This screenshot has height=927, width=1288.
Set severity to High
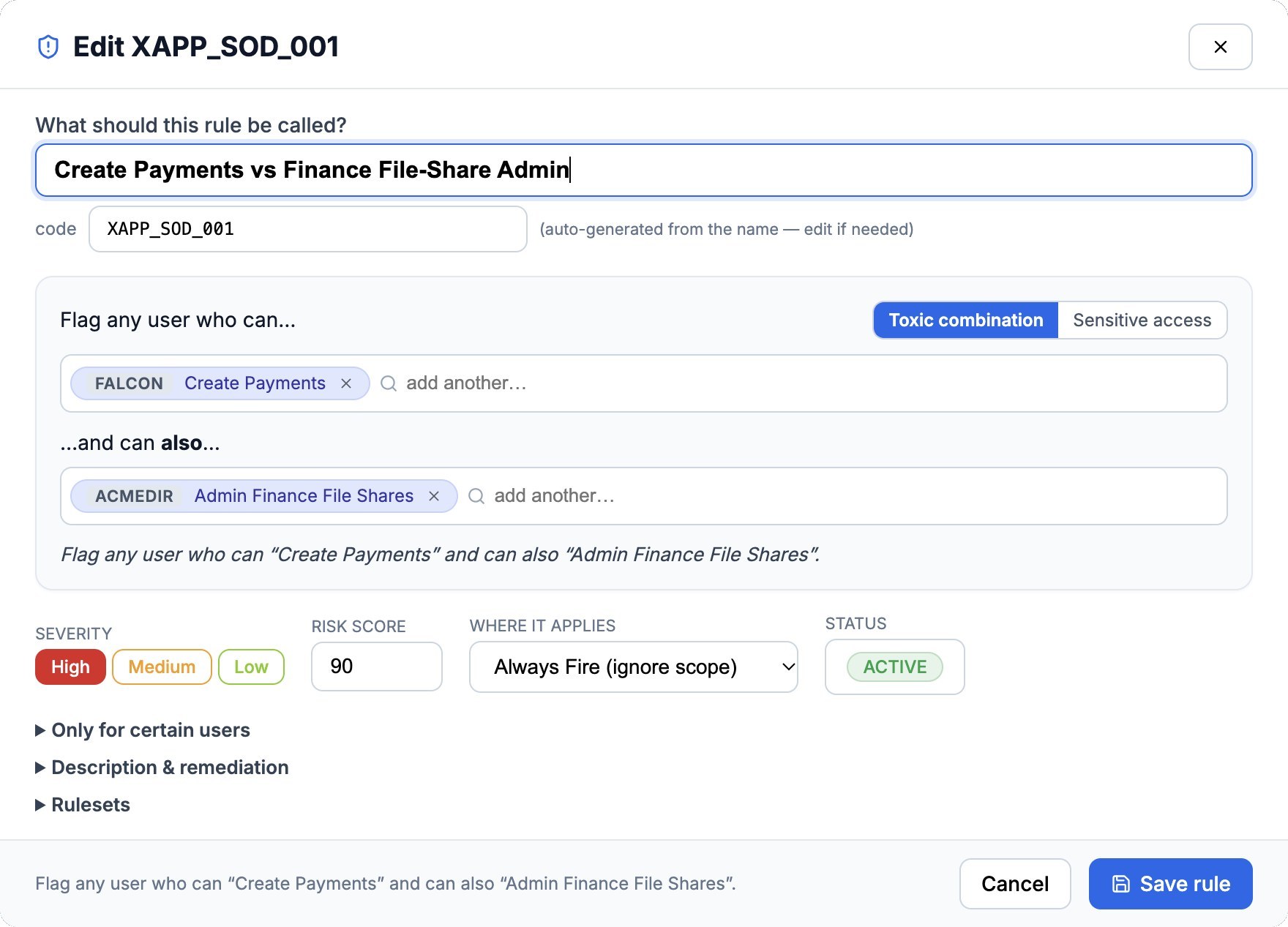(70, 667)
